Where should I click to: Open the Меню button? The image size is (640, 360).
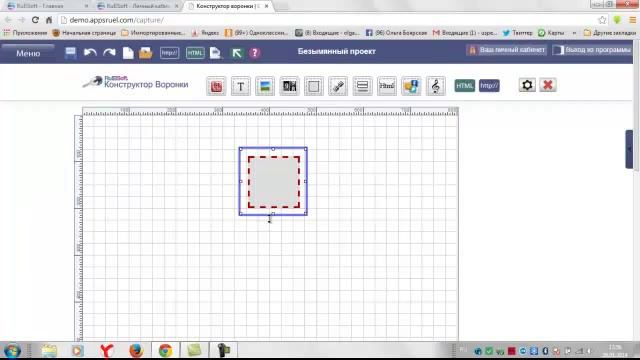[28, 53]
